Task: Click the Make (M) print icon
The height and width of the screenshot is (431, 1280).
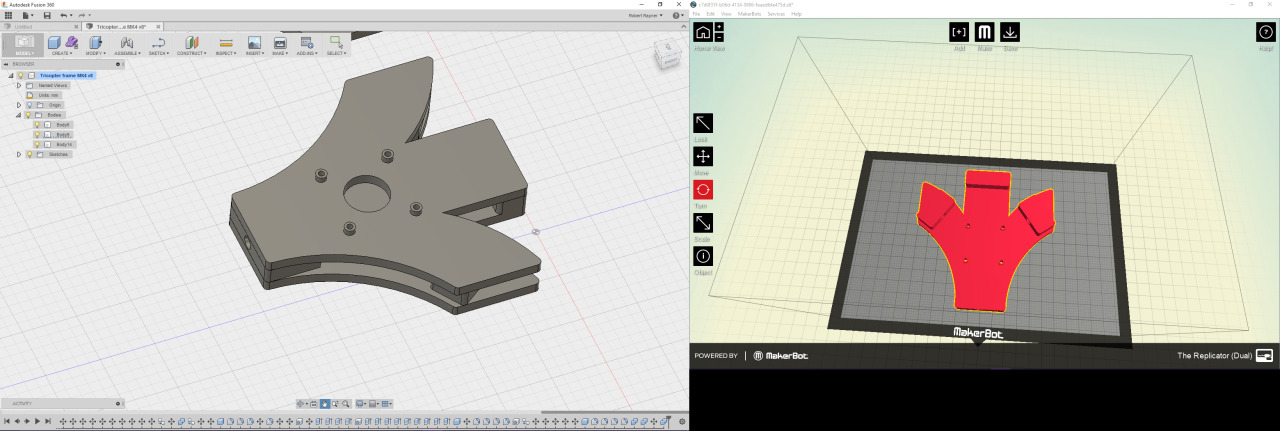Action: (984, 32)
